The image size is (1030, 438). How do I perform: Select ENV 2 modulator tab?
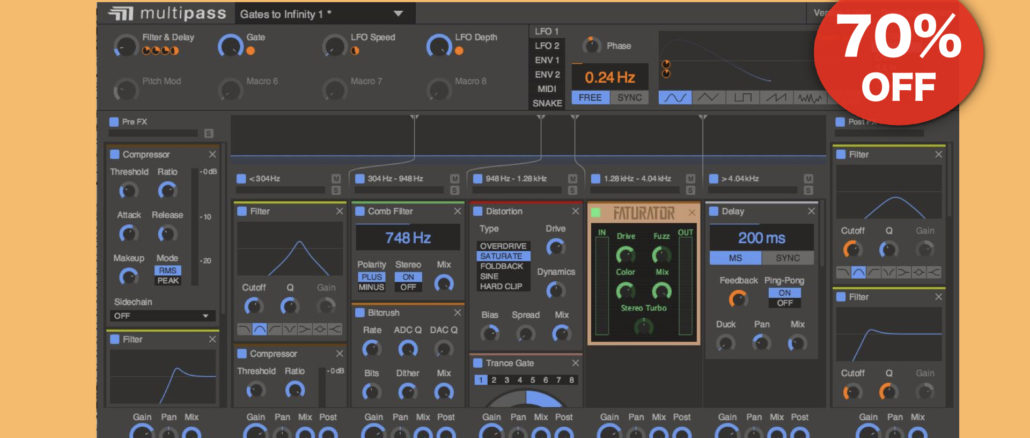(x=547, y=75)
